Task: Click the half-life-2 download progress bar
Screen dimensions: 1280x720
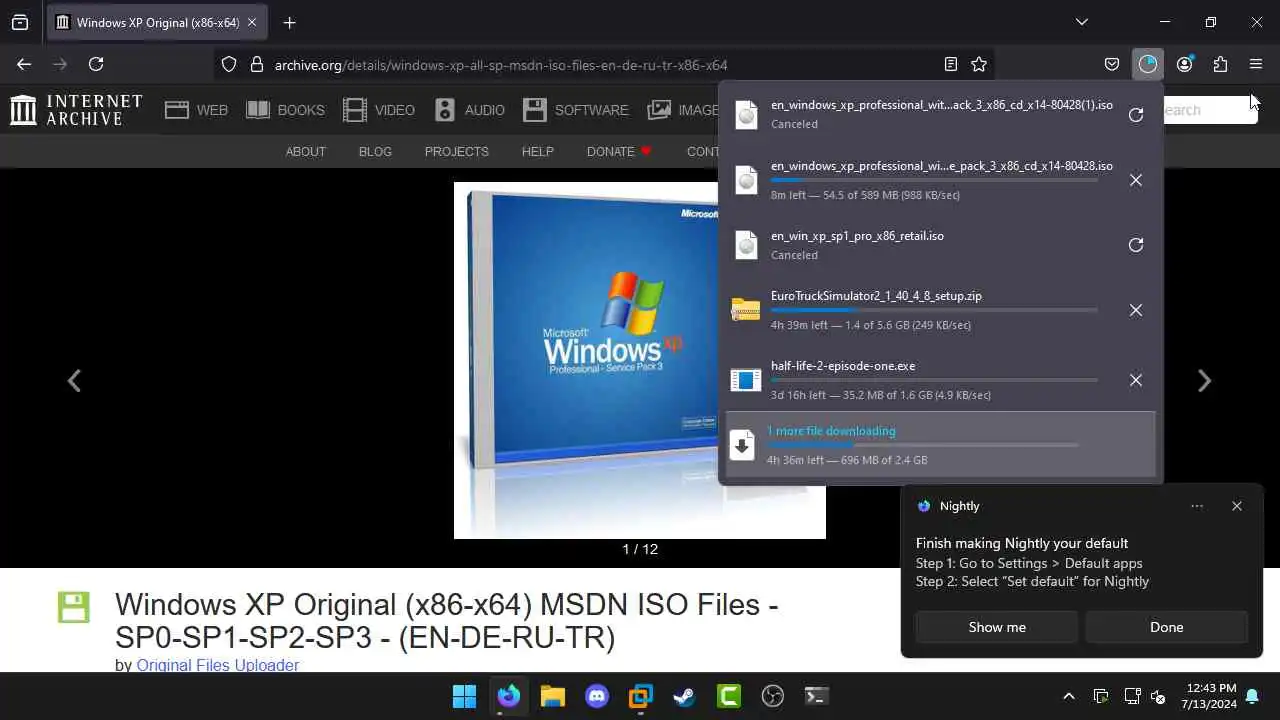Action: tap(934, 380)
